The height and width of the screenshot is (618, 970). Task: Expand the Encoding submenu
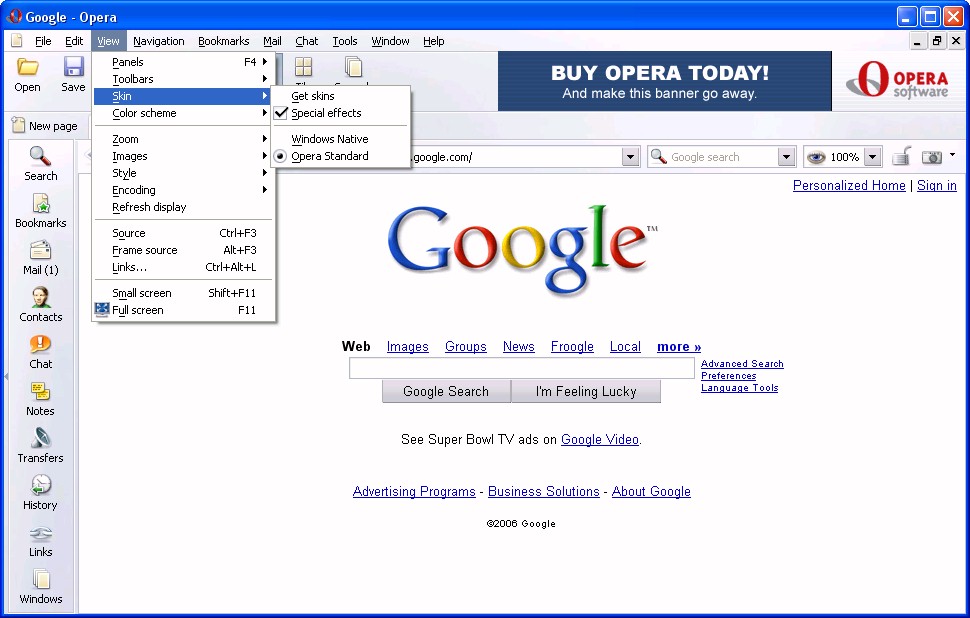(182, 190)
